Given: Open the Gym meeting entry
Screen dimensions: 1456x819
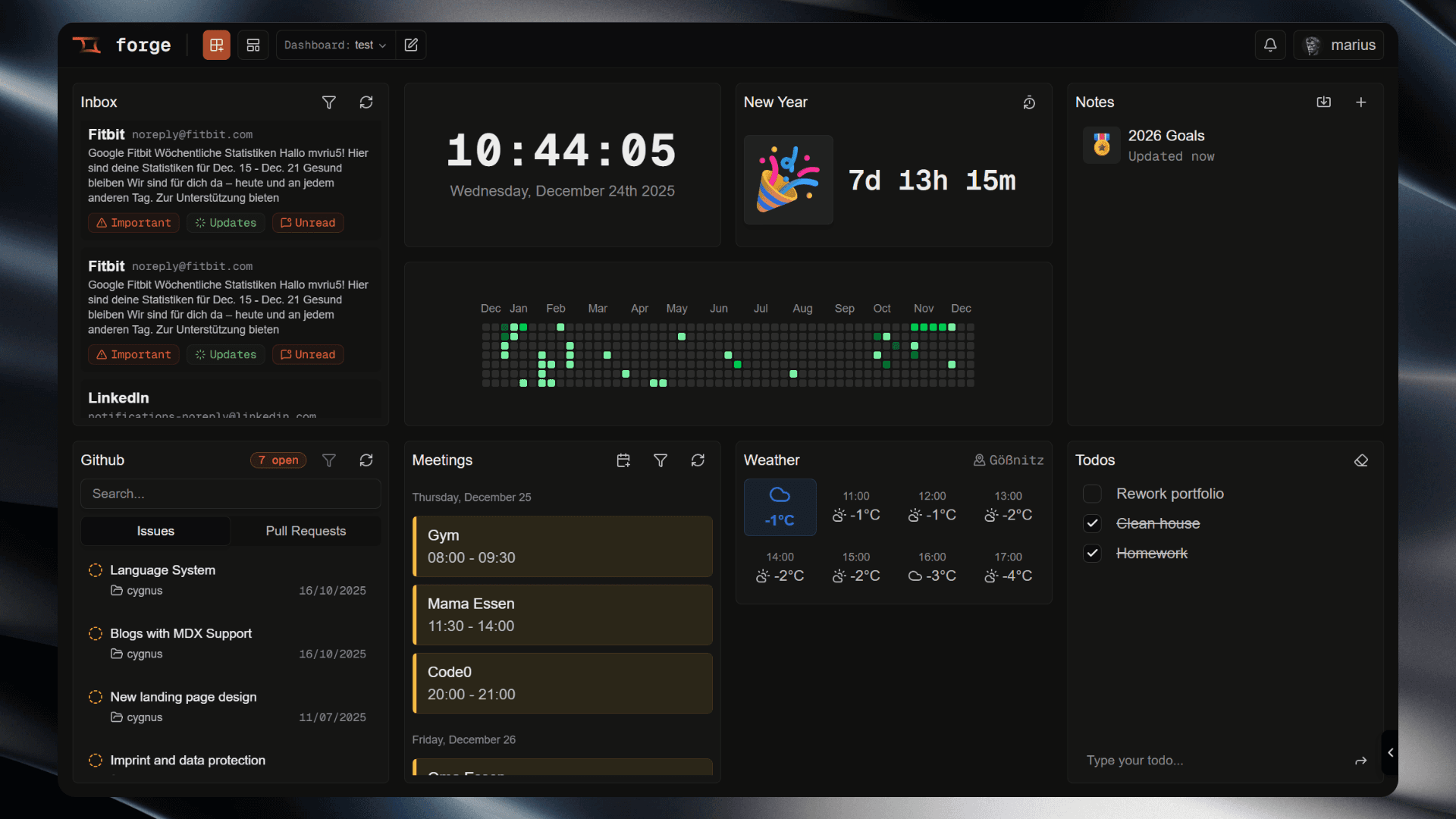Looking at the screenshot, I should tap(562, 546).
